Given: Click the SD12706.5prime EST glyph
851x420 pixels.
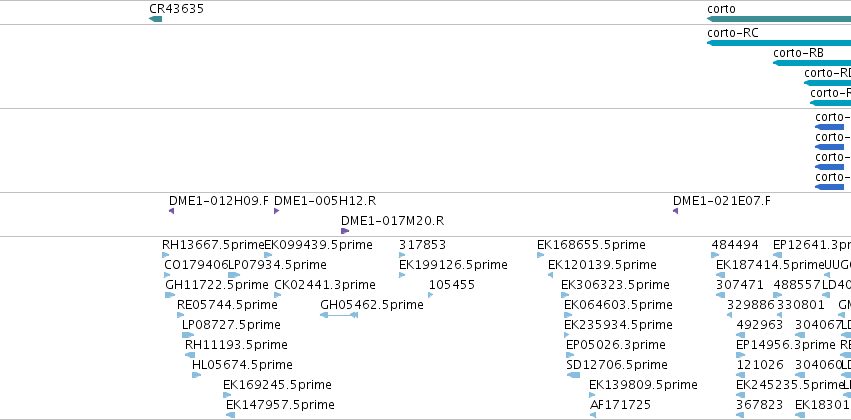Looking at the screenshot, I should [573, 376].
